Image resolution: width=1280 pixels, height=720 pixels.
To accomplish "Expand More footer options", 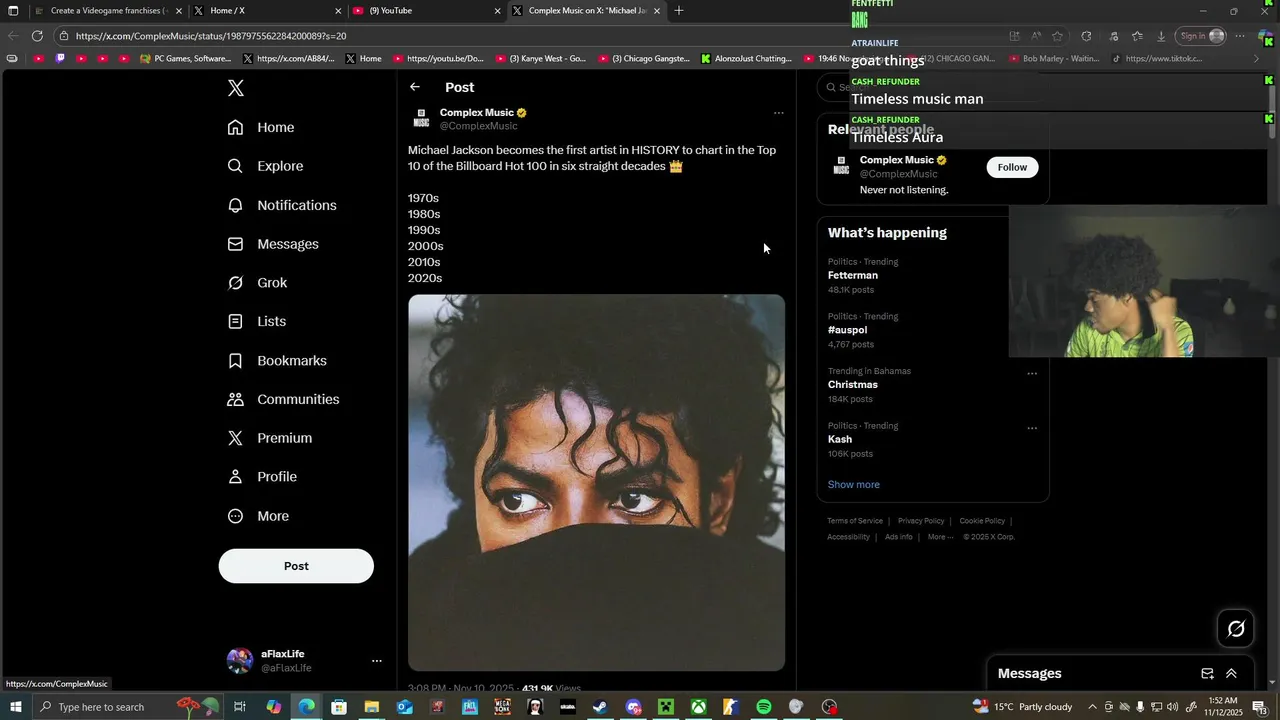I will tap(940, 537).
